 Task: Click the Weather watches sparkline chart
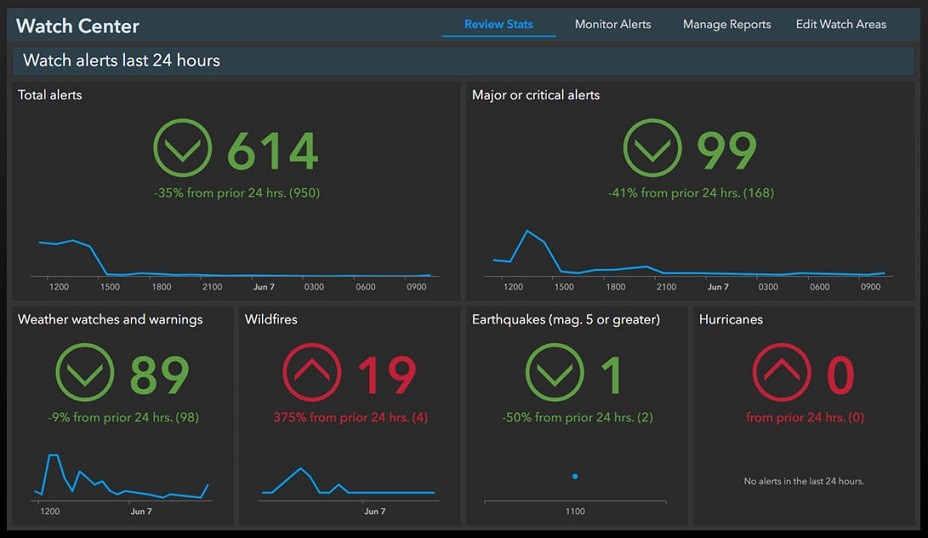(120, 478)
